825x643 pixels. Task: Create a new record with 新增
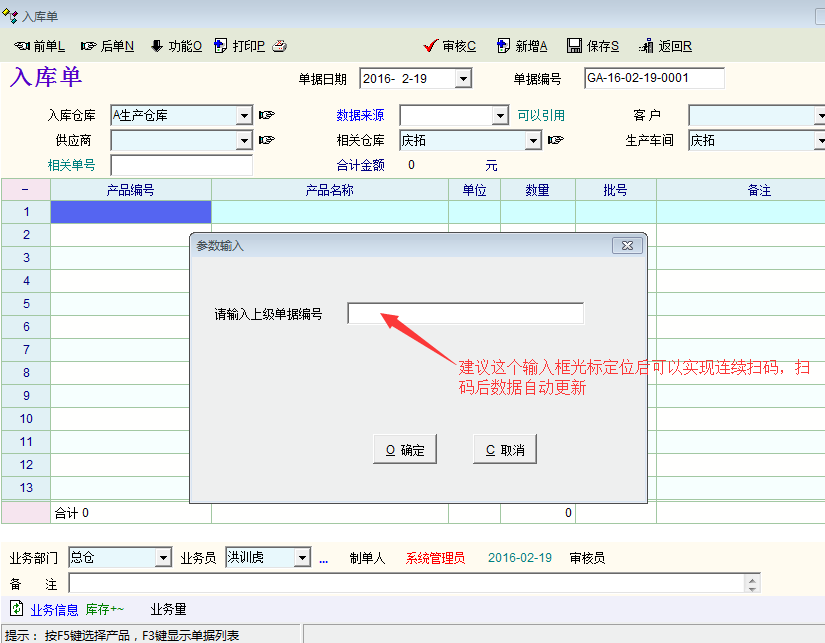(522, 46)
